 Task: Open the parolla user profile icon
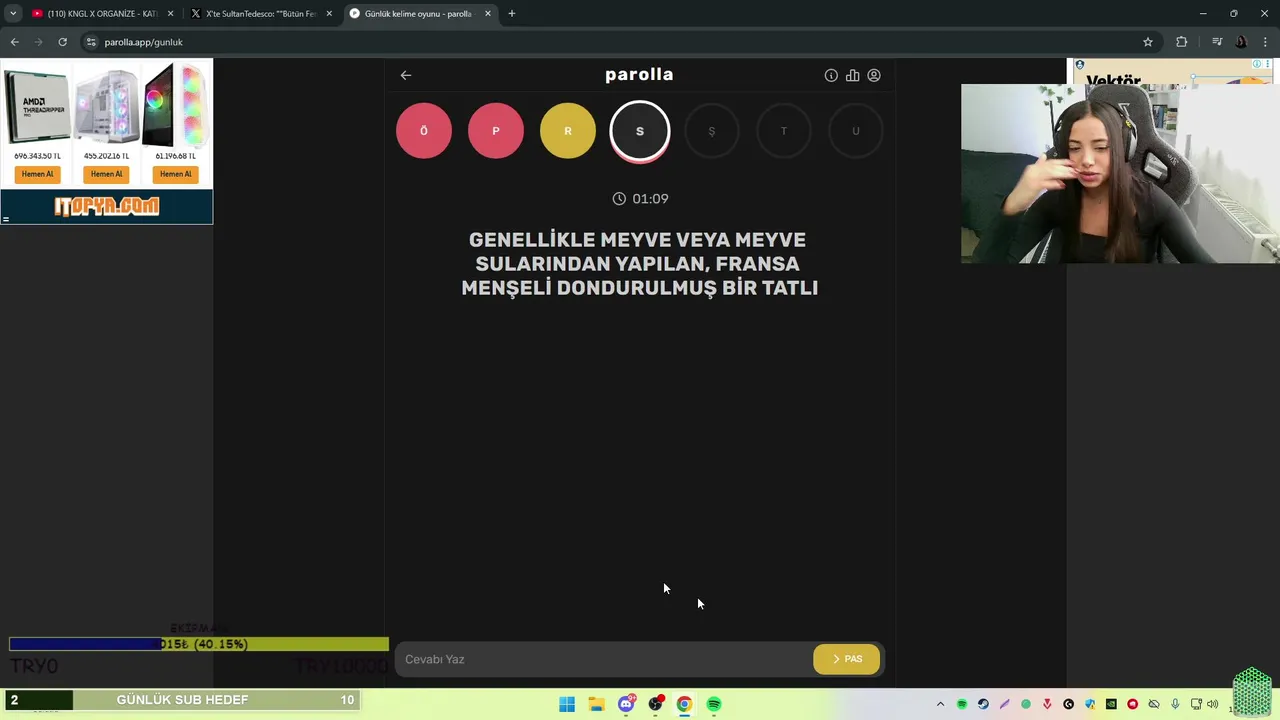[874, 75]
